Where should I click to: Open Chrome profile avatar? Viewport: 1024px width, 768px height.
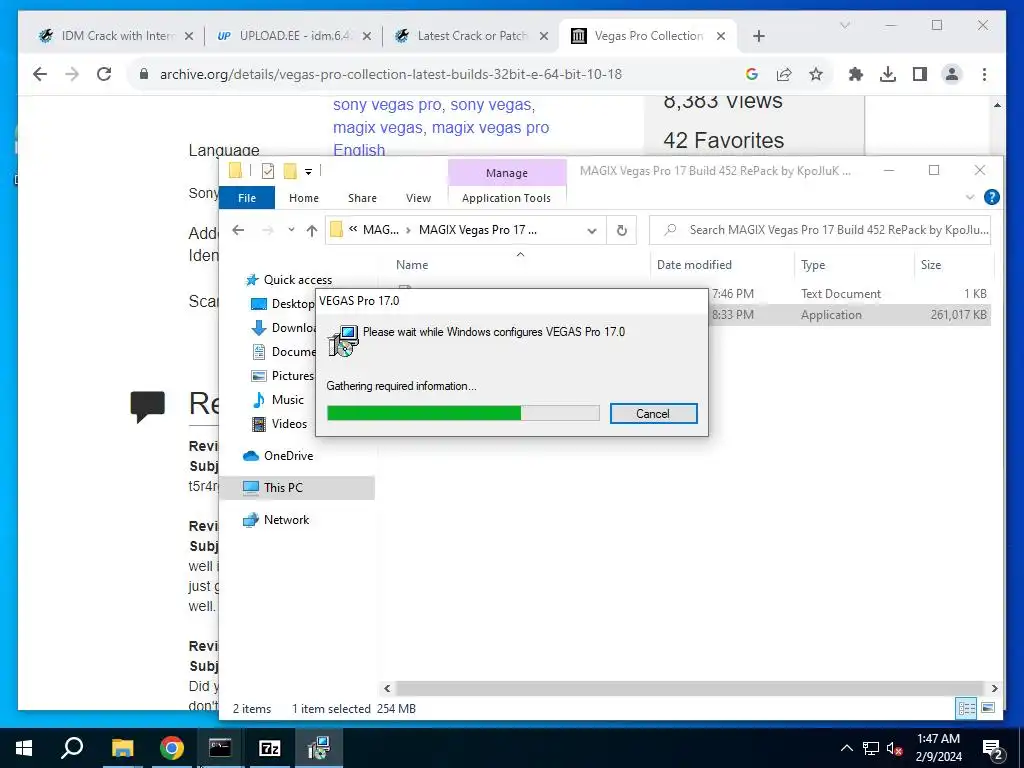(952, 74)
